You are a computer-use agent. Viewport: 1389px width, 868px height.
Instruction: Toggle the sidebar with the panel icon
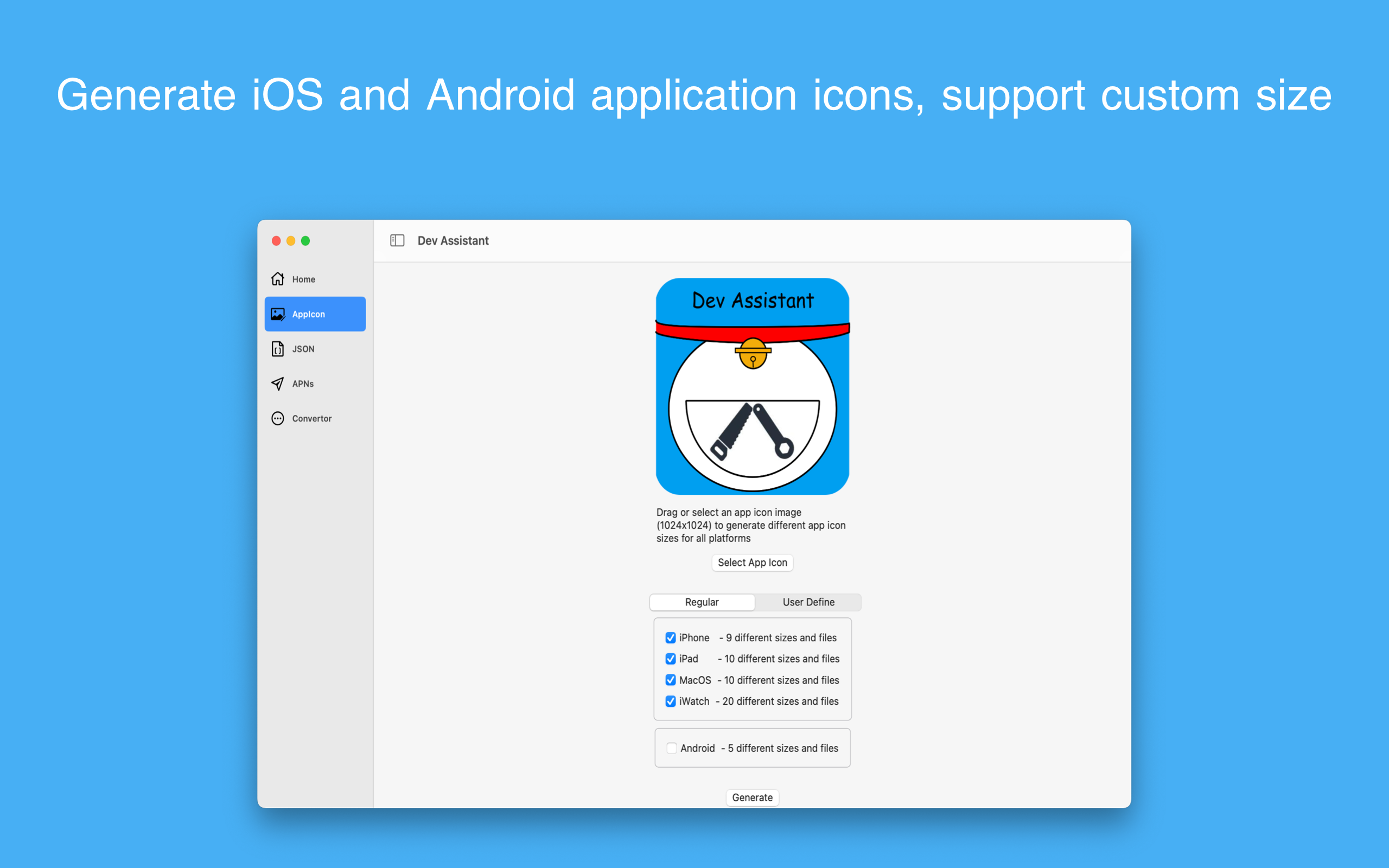(x=397, y=240)
